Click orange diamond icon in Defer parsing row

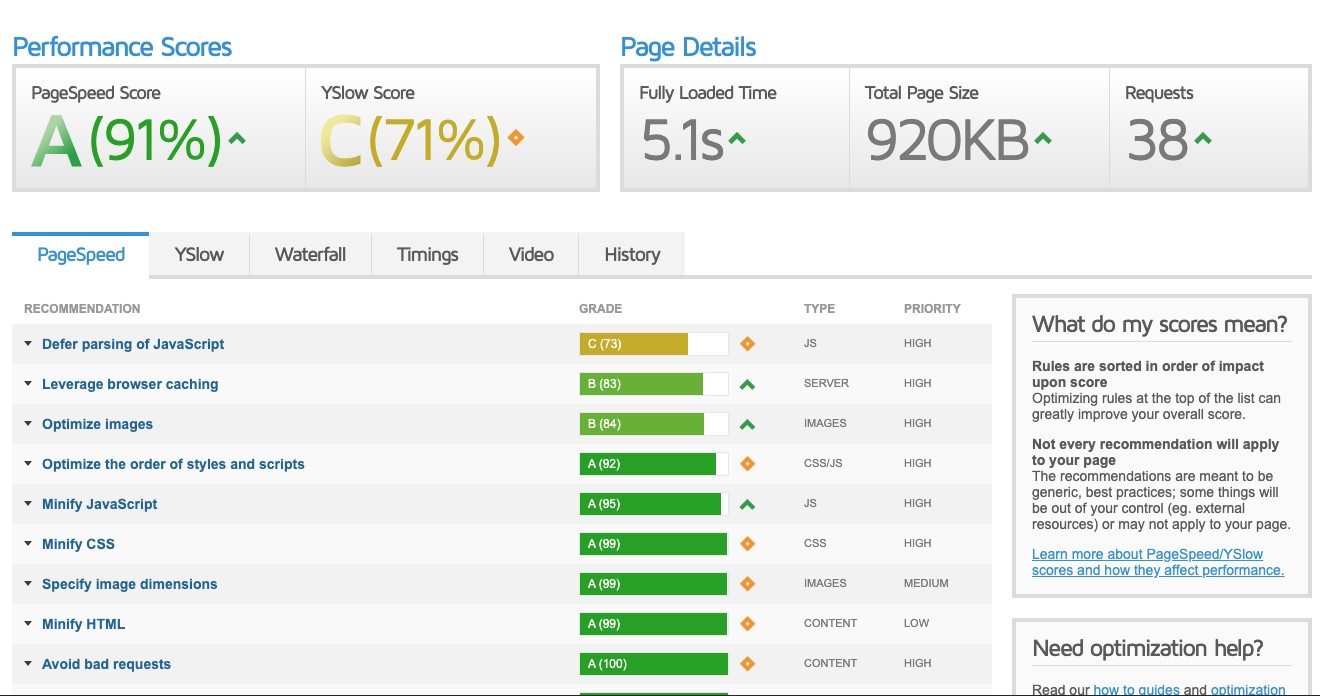[x=747, y=344]
